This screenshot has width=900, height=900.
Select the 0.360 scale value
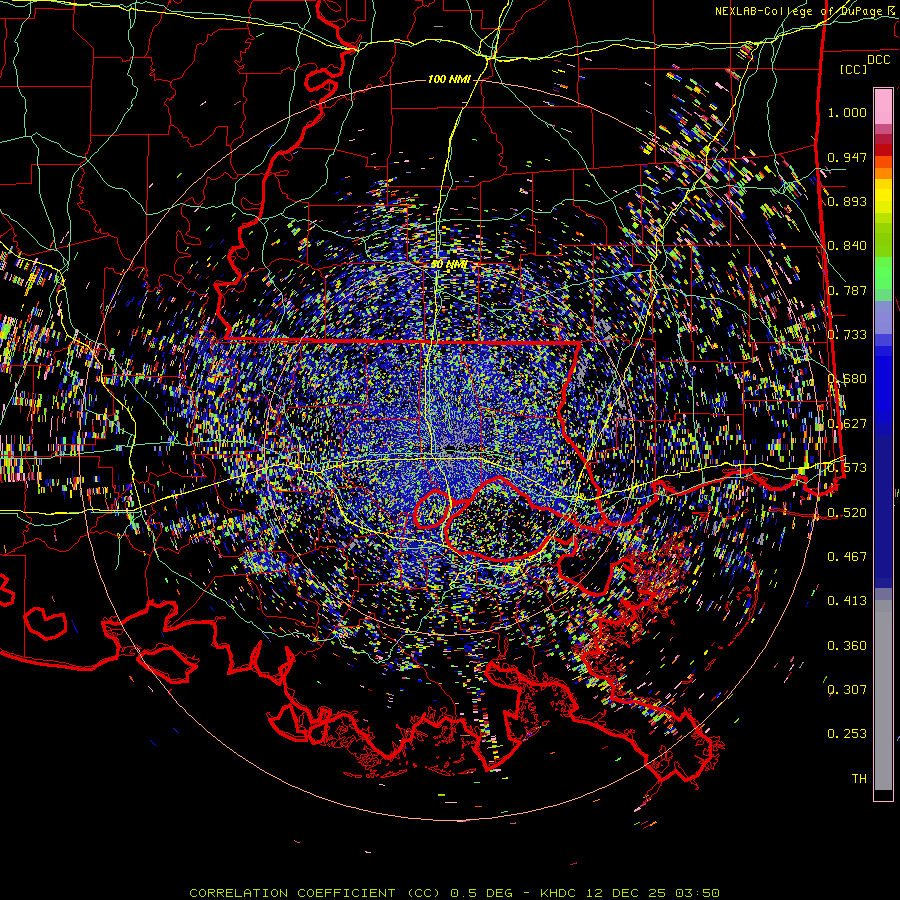tap(847, 646)
